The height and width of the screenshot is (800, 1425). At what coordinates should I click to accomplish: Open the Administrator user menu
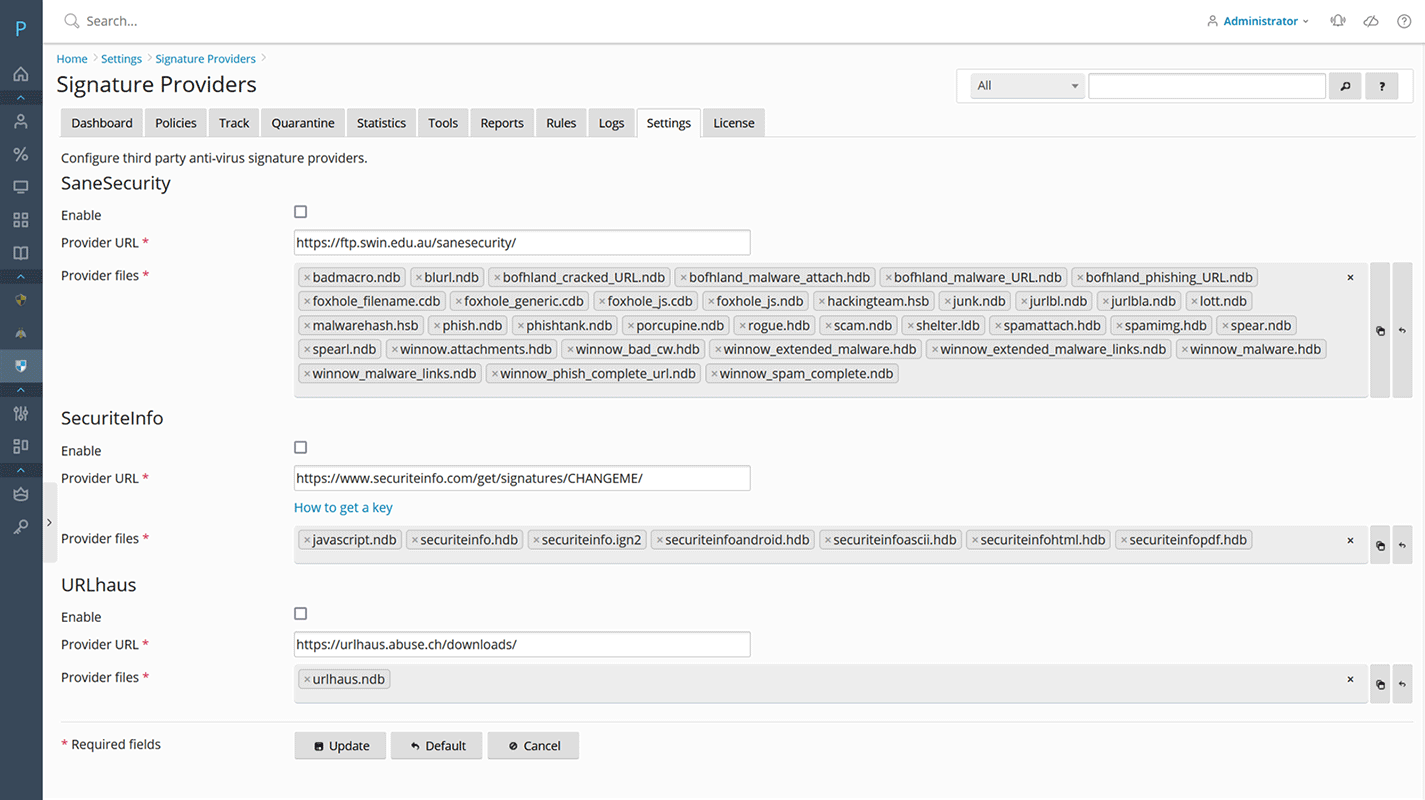(x=1258, y=21)
